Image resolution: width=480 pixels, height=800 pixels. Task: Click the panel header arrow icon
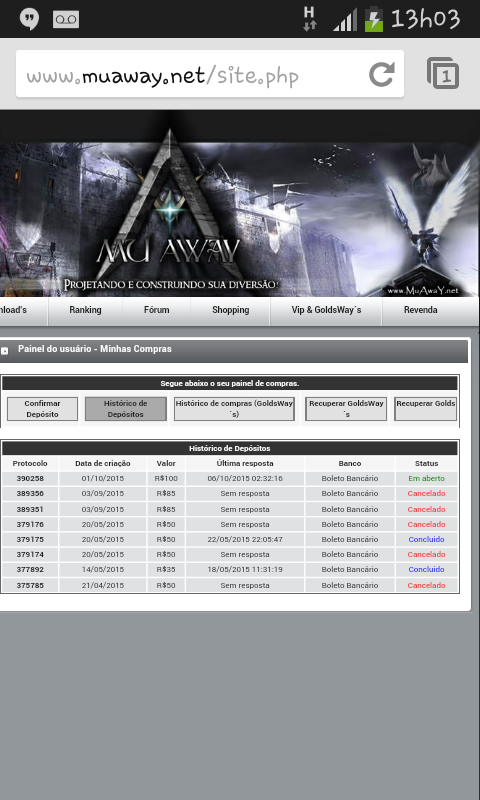5,351
